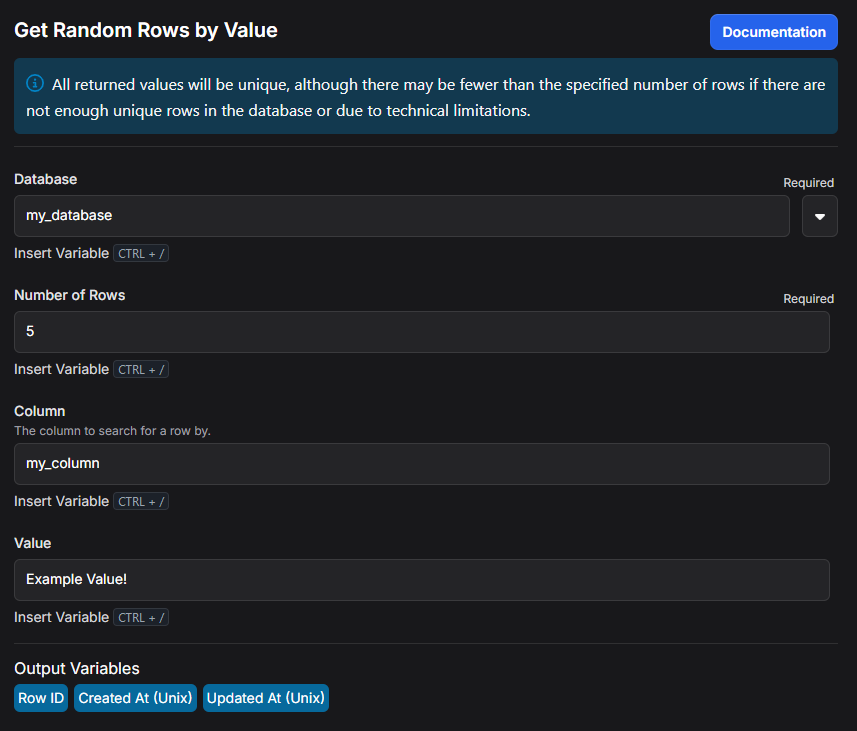857x731 pixels.
Task: Click Insert Variable under Number of Rows
Action: [61, 369]
